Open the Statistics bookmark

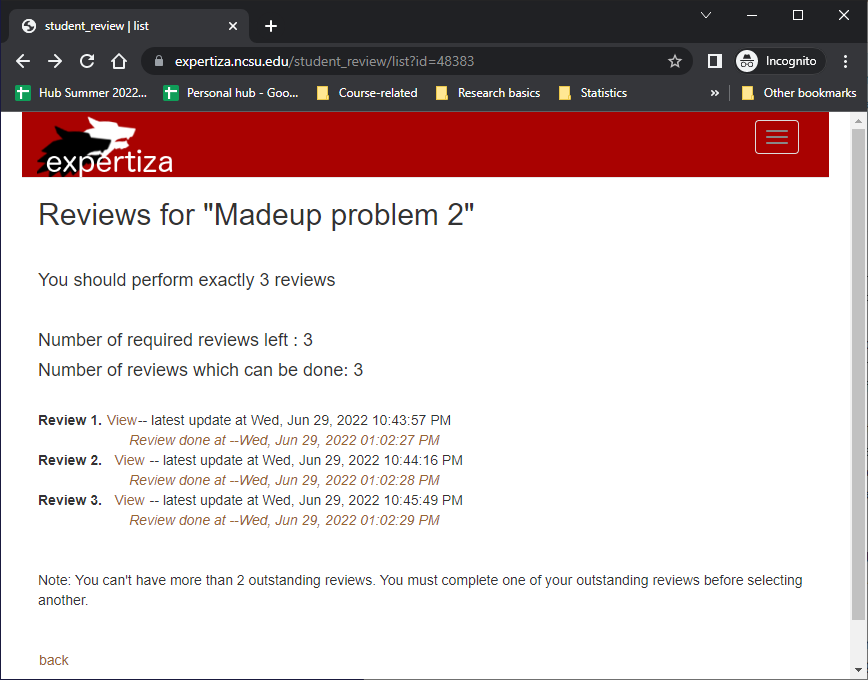point(593,92)
